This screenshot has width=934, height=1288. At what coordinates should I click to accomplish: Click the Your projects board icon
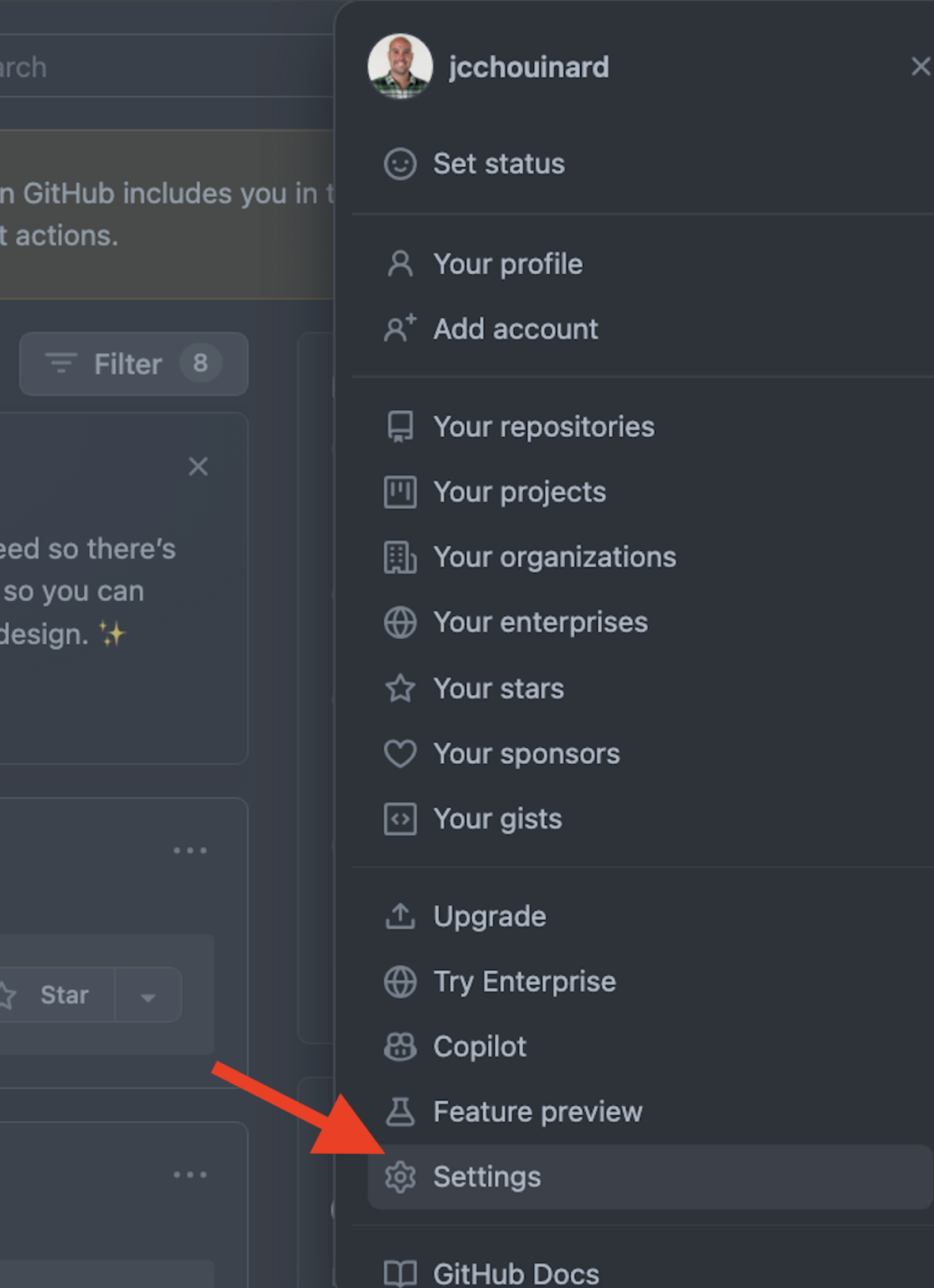click(x=401, y=492)
